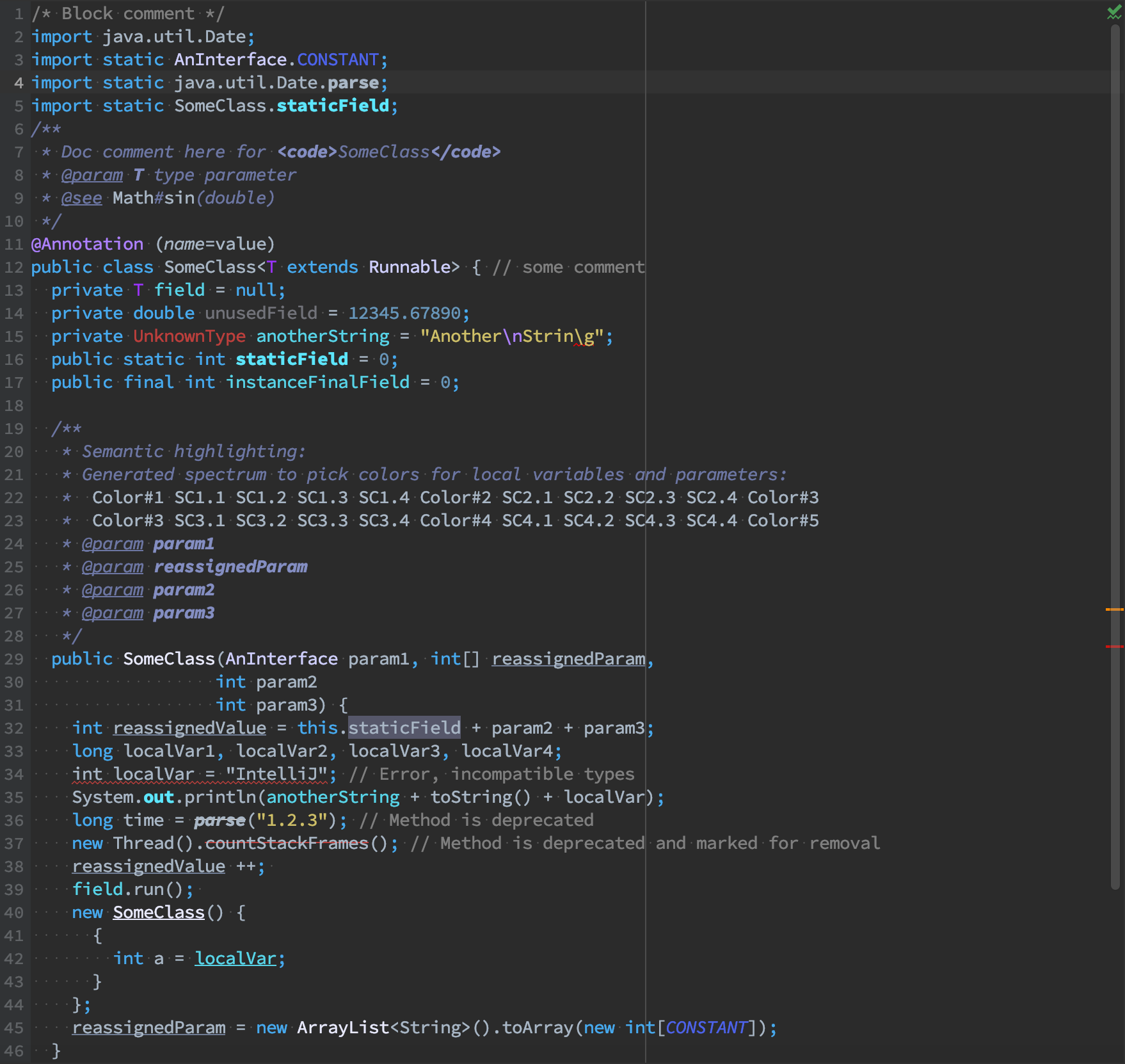Click the @Annotation text on line 11
The height and width of the screenshot is (1064, 1125).
[87, 245]
